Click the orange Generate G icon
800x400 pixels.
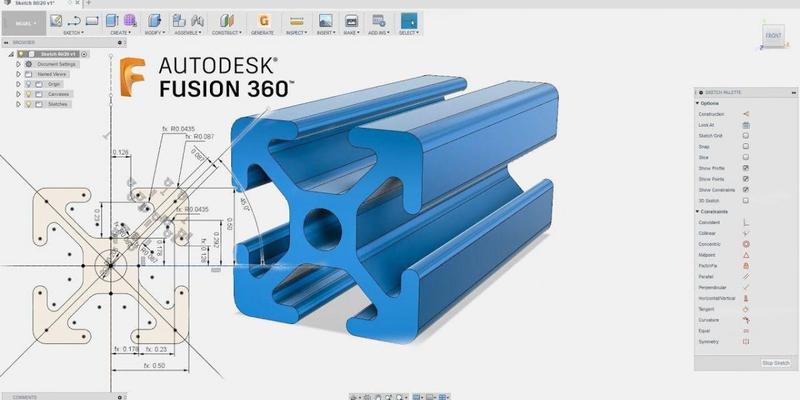click(x=263, y=21)
